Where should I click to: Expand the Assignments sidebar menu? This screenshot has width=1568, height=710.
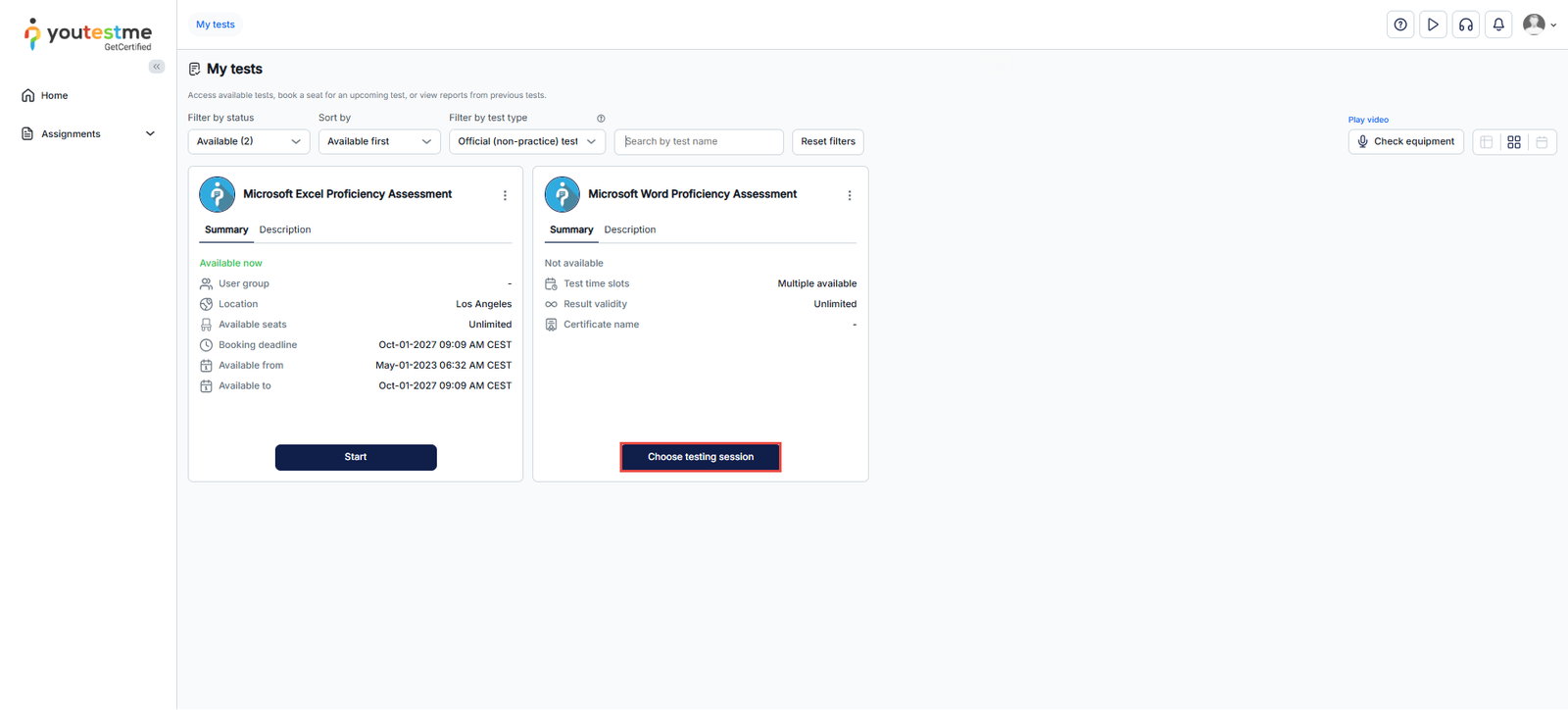(x=88, y=134)
